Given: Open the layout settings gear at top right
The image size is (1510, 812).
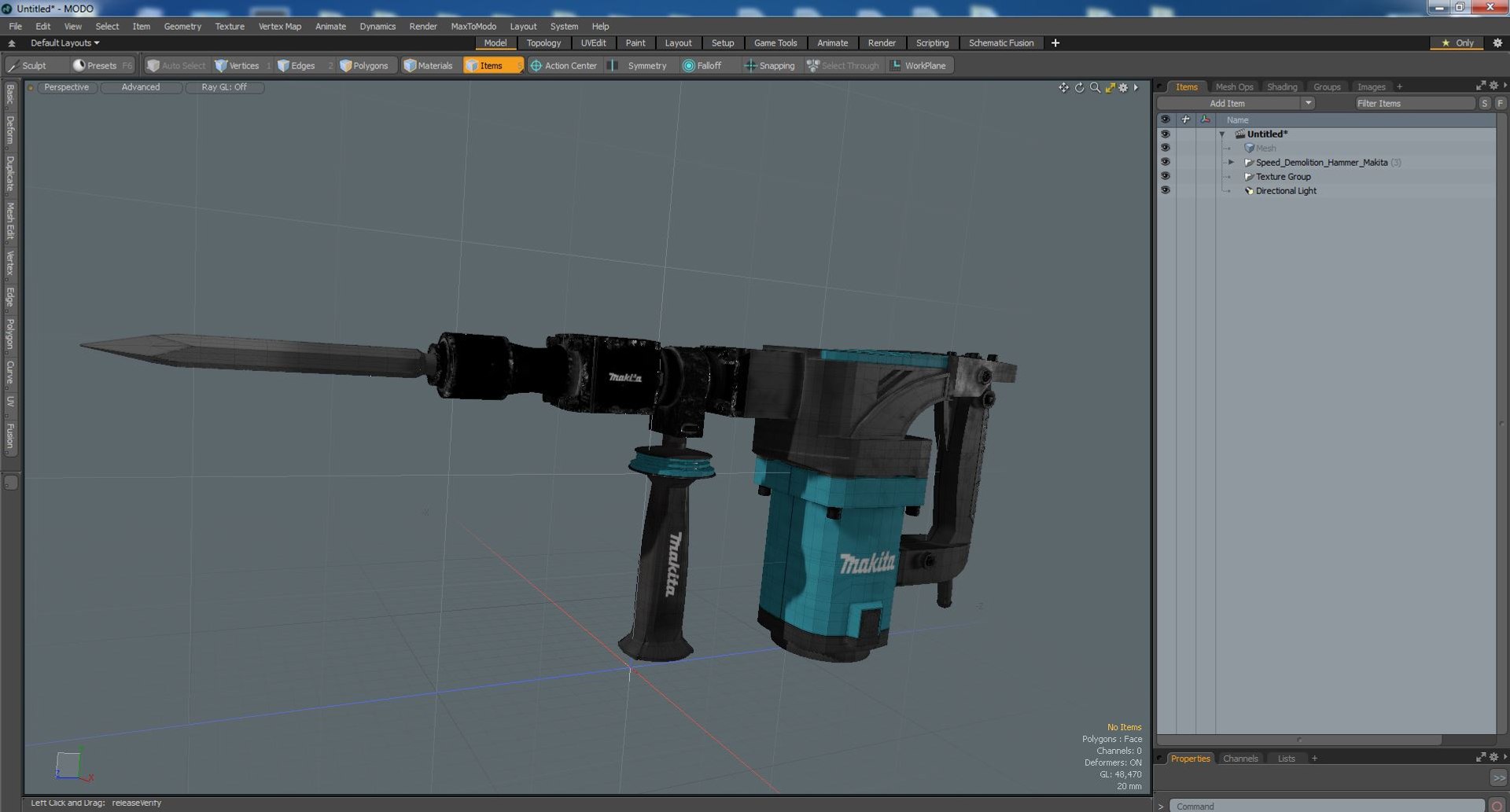Looking at the screenshot, I should coord(1497,42).
